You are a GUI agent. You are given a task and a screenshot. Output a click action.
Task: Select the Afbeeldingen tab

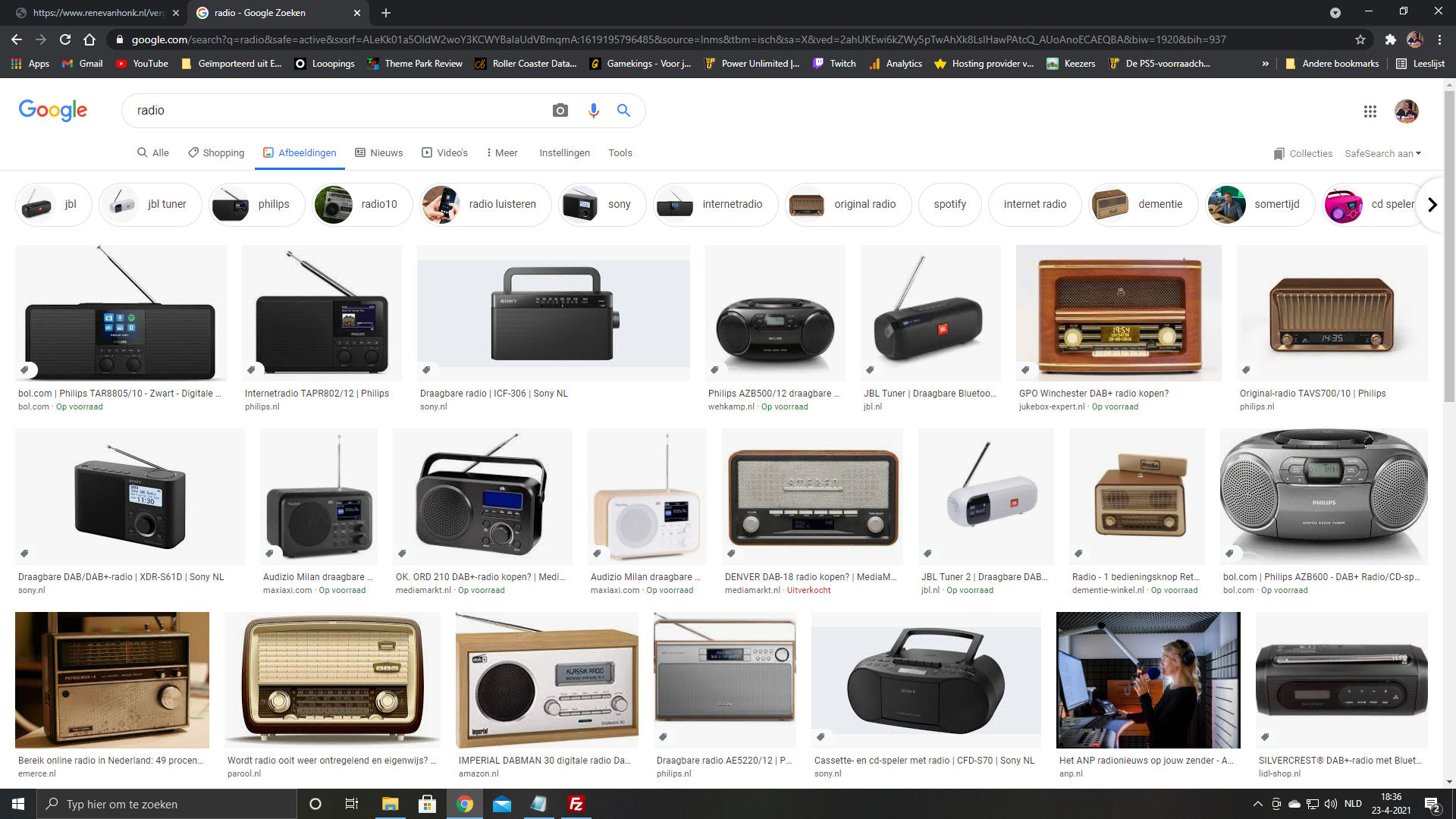click(x=300, y=152)
